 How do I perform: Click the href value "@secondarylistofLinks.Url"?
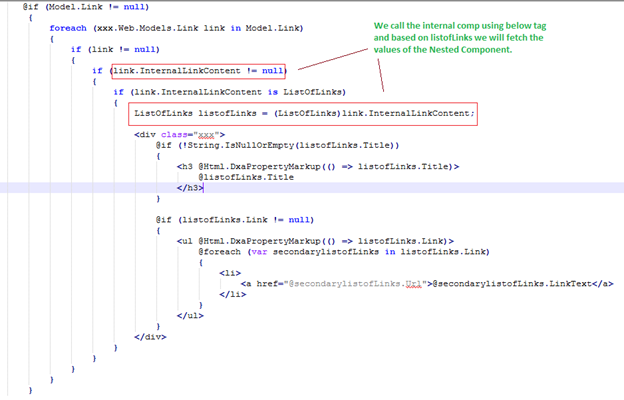355,284
